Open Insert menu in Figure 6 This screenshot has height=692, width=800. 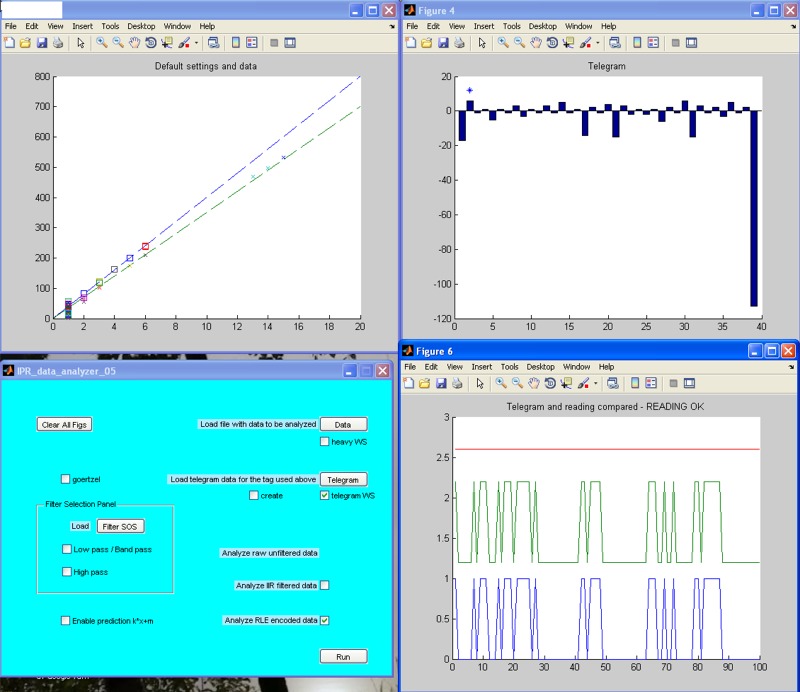[482, 366]
